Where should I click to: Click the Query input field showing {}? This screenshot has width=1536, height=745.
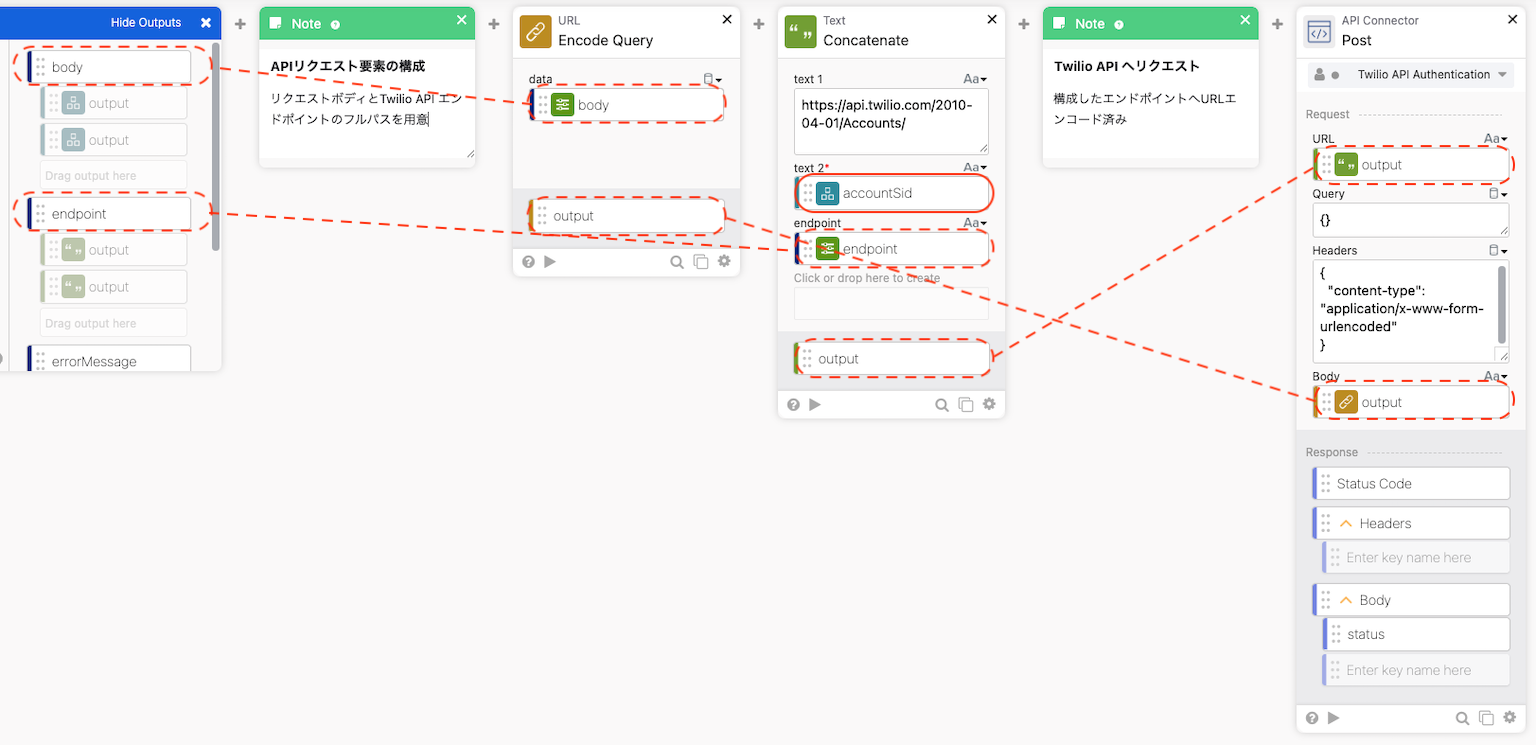pyautogui.click(x=1408, y=219)
